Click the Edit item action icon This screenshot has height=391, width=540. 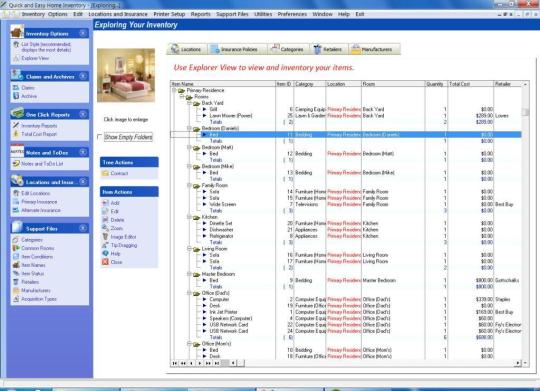click(105, 211)
